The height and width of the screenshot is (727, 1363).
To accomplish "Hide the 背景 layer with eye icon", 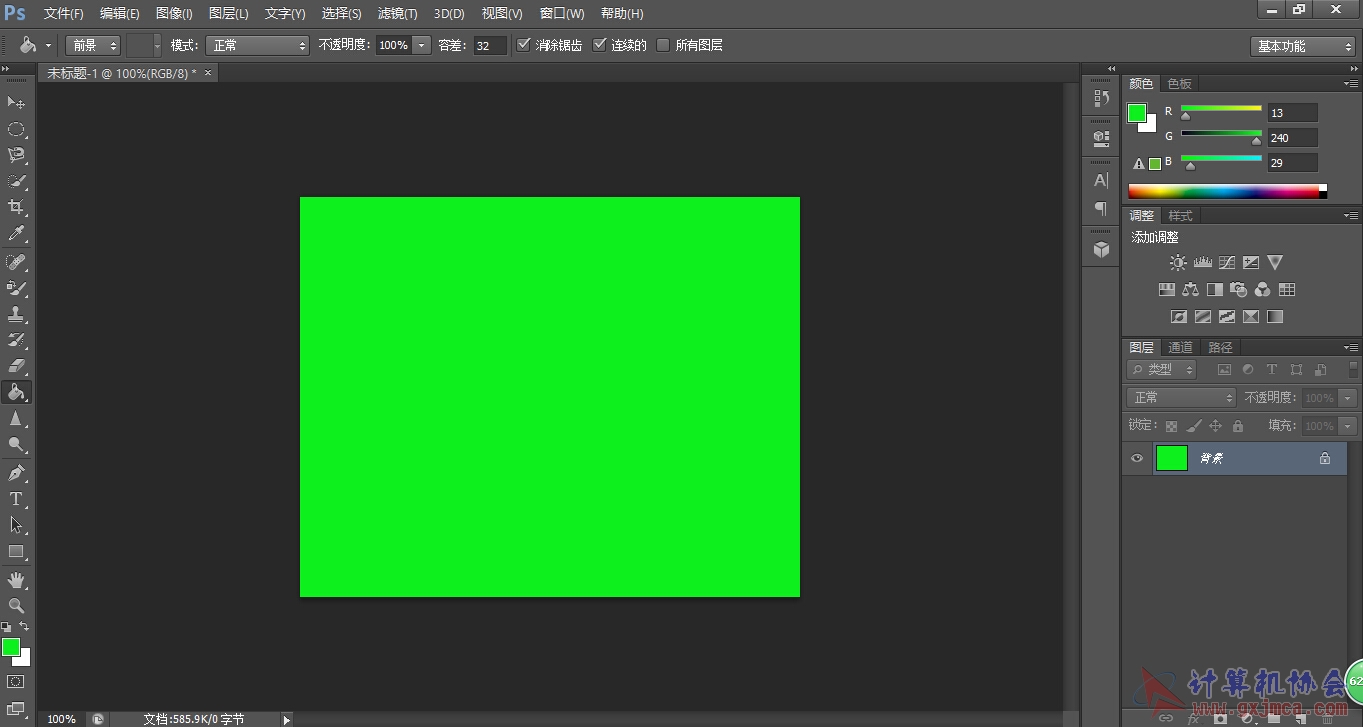I will click(1137, 458).
